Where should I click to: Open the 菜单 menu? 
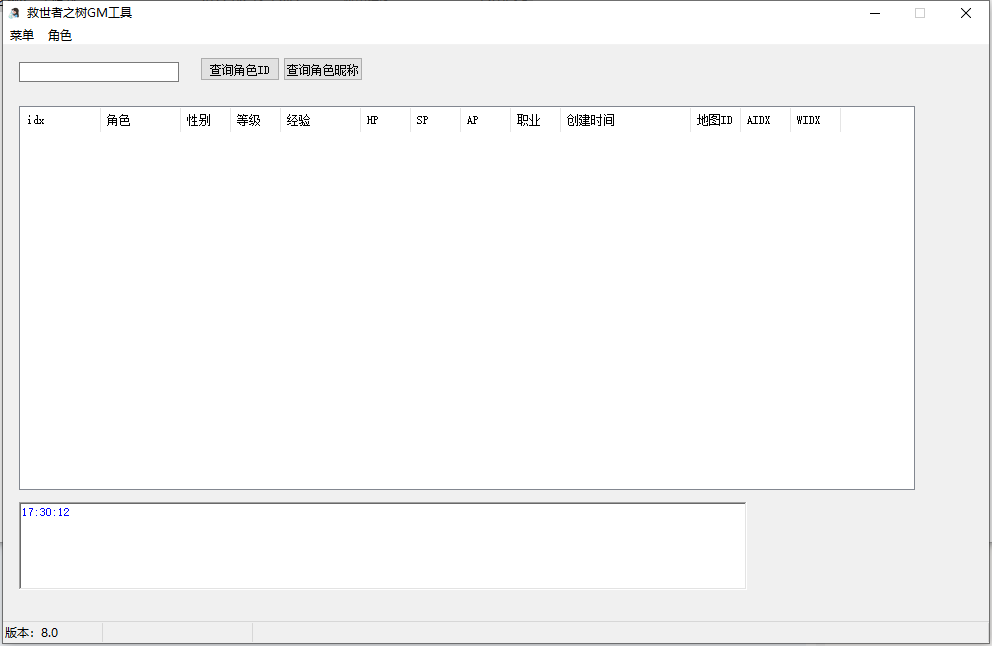[x=22, y=35]
